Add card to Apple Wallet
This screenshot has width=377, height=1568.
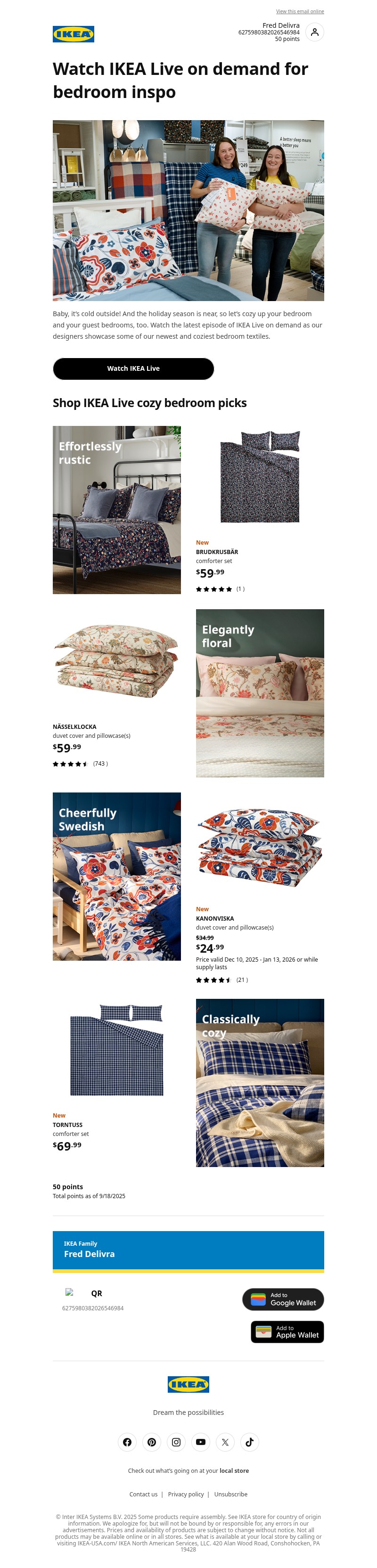point(287,1332)
